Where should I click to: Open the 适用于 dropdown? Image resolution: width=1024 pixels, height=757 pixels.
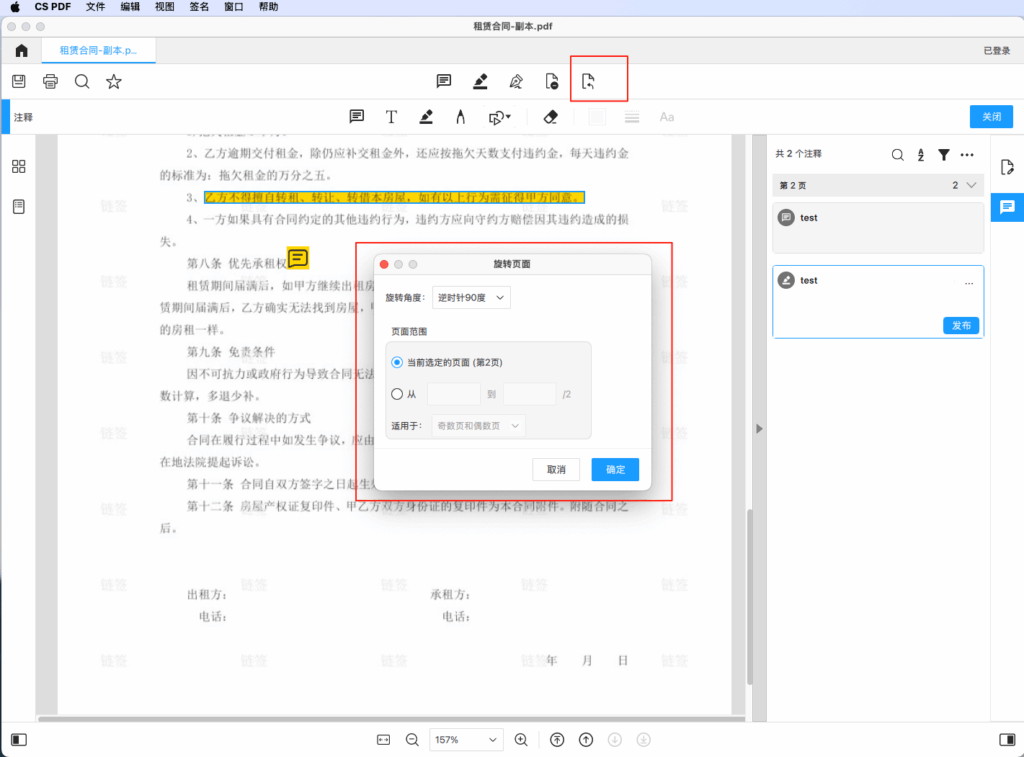(x=479, y=426)
